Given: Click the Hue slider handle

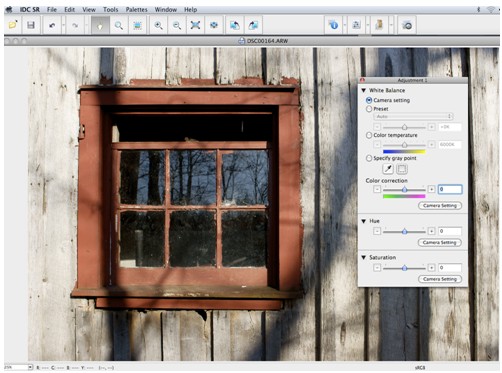Looking at the screenshot, I should tap(404, 231).
